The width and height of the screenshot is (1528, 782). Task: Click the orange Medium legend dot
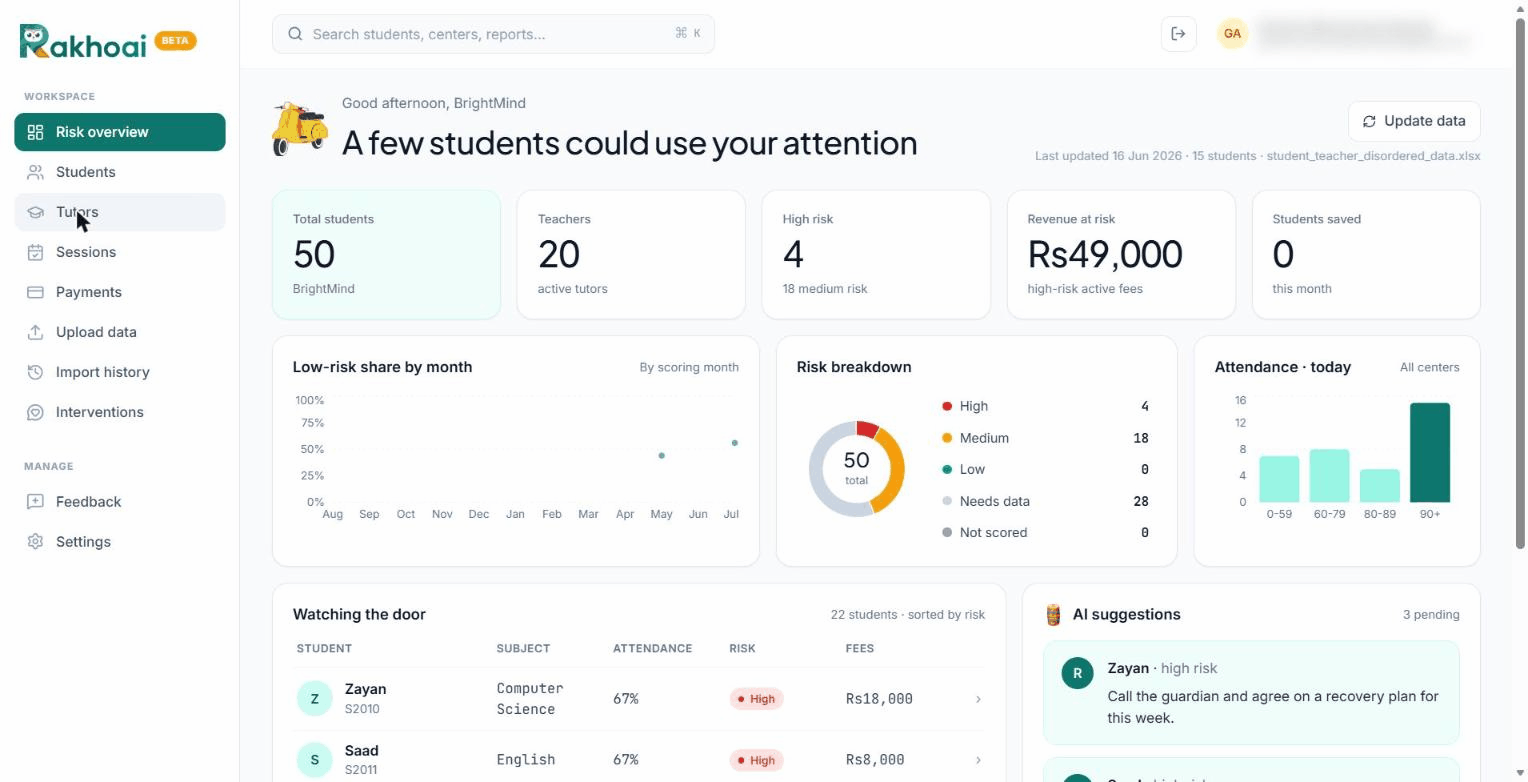947,438
